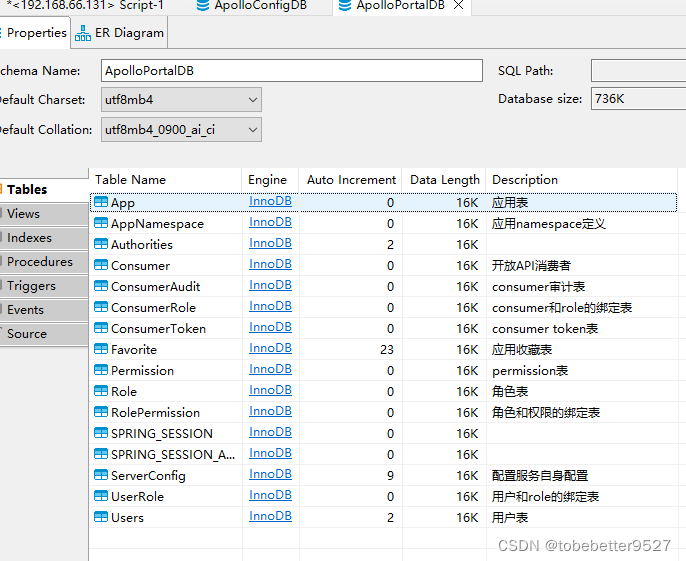The width and height of the screenshot is (686, 561).
Task: Click the SPRING_SESSION_A... table icon
Action: tap(101, 454)
